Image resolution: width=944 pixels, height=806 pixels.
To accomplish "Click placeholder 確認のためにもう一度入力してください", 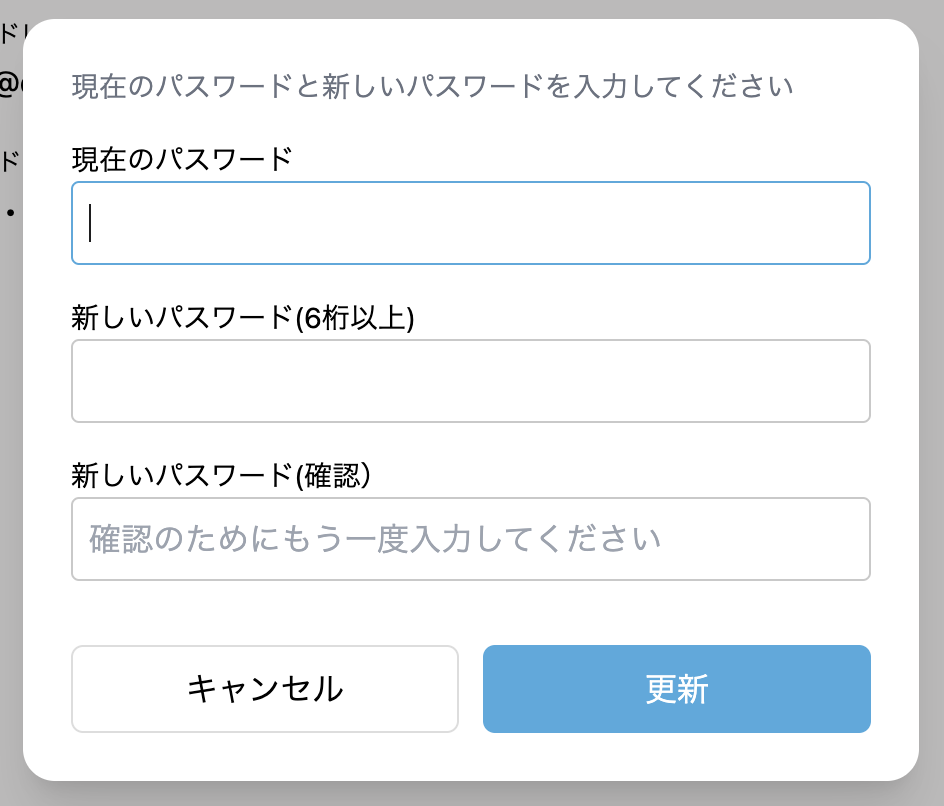I will (x=375, y=539).
